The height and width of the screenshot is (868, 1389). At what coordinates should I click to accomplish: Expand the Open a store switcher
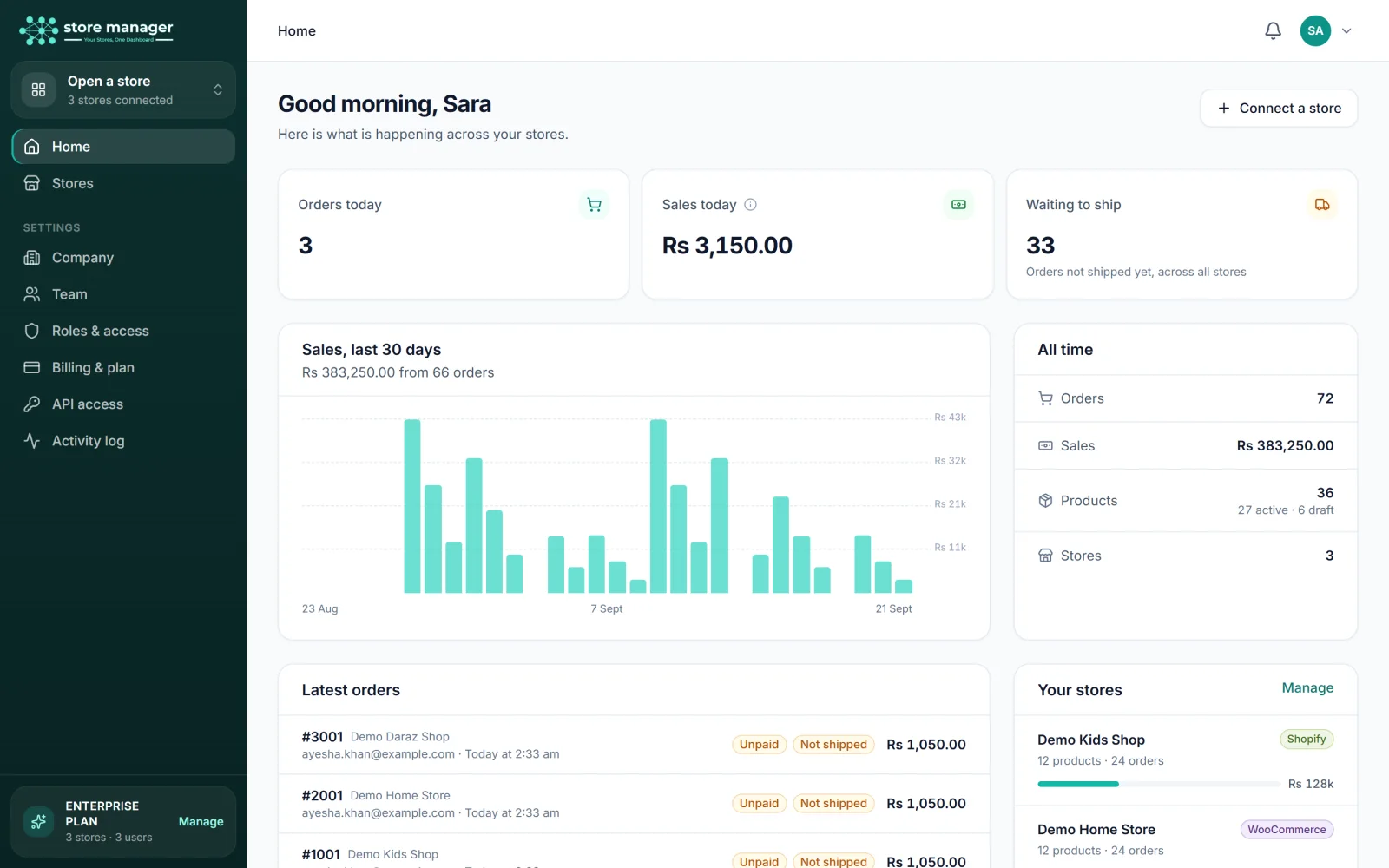(123, 89)
